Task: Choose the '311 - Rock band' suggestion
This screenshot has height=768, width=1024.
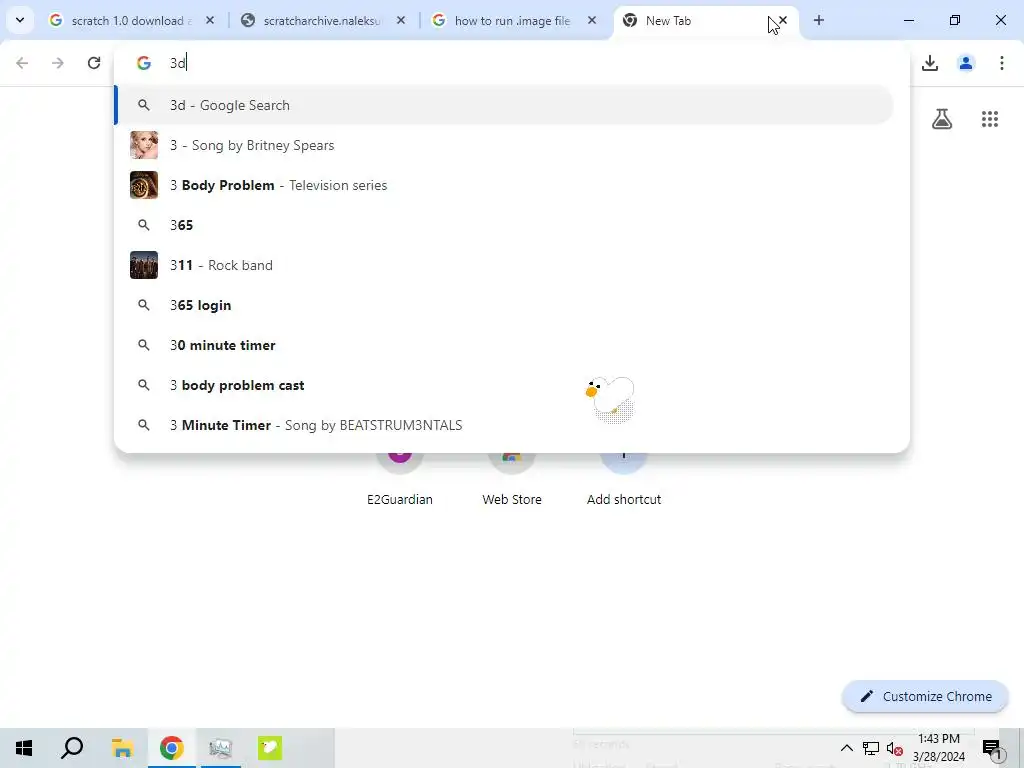Action: point(504,265)
